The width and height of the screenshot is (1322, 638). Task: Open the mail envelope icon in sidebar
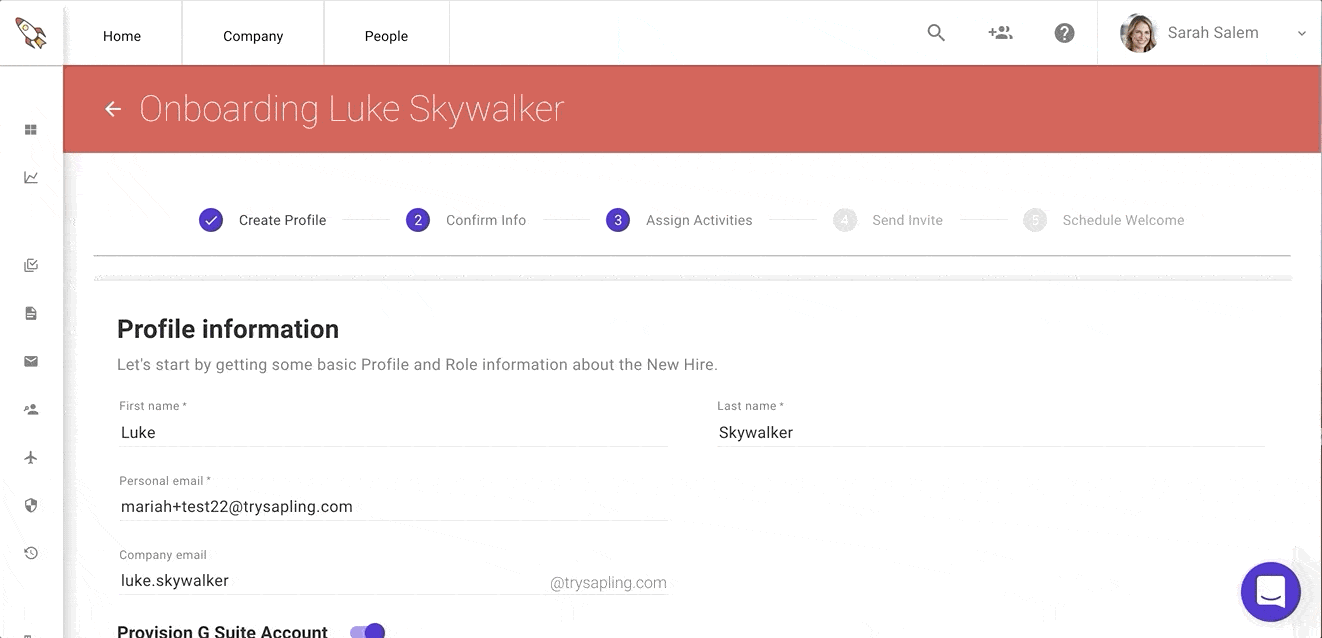31,361
